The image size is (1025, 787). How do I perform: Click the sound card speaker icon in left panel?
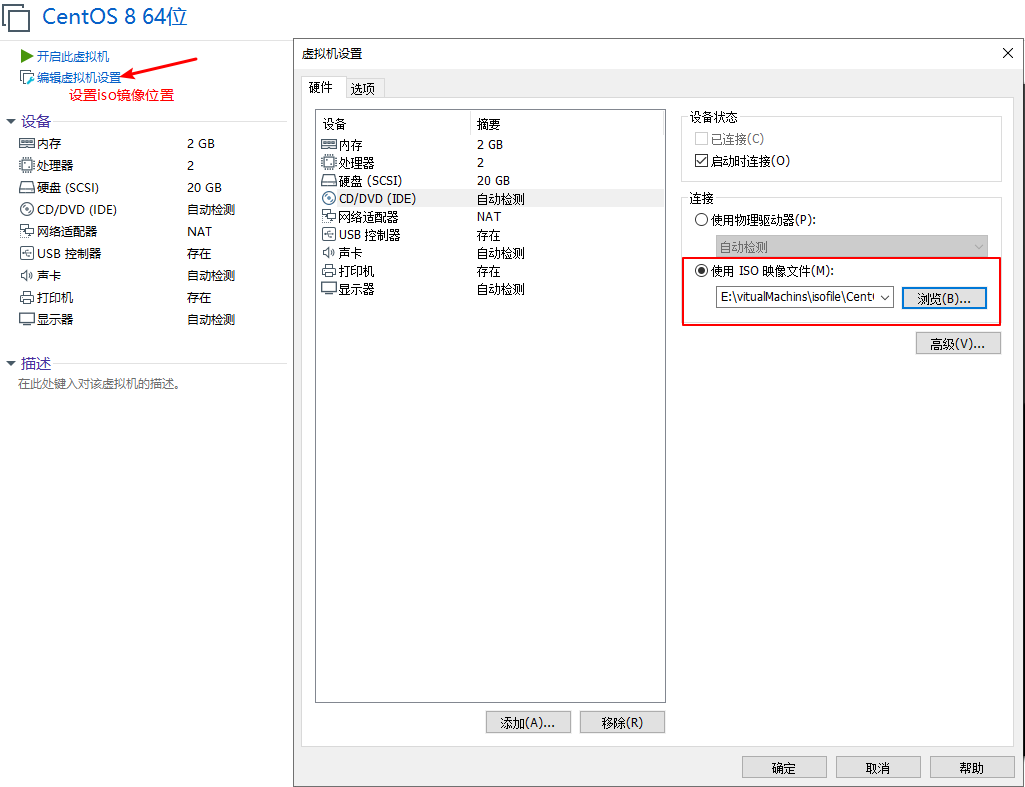coord(27,276)
